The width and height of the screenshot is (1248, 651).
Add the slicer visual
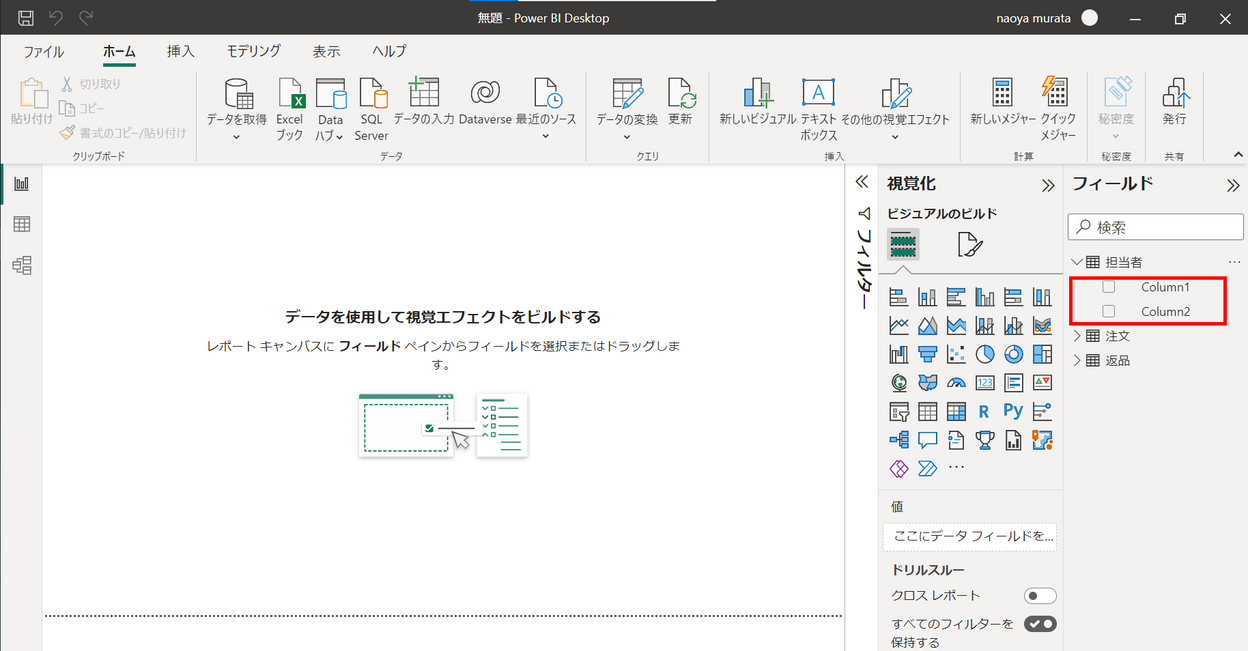pyautogui.click(x=898, y=412)
